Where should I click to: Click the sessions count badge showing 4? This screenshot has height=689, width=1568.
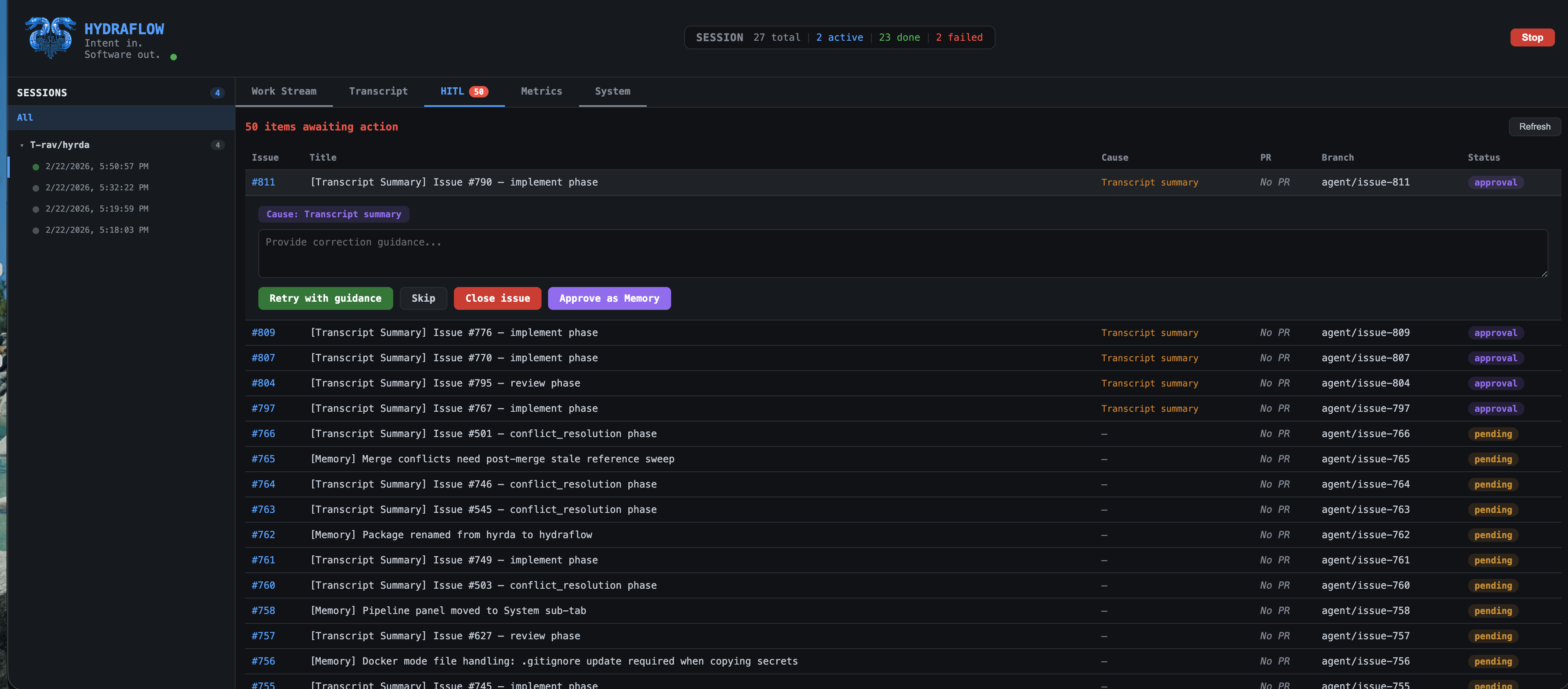pyautogui.click(x=217, y=93)
